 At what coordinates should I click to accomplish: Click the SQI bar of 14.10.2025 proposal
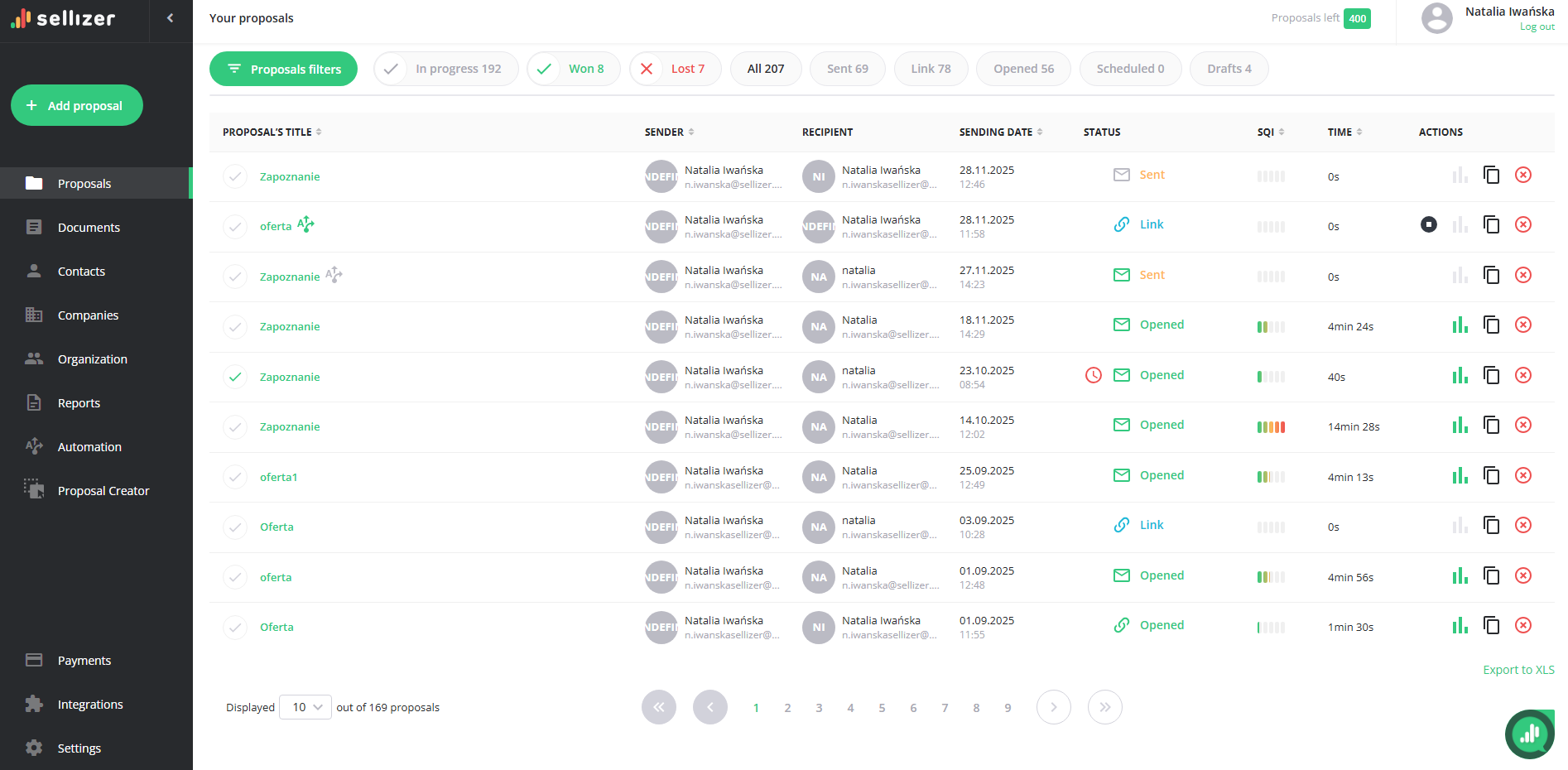pos(1271,427)
